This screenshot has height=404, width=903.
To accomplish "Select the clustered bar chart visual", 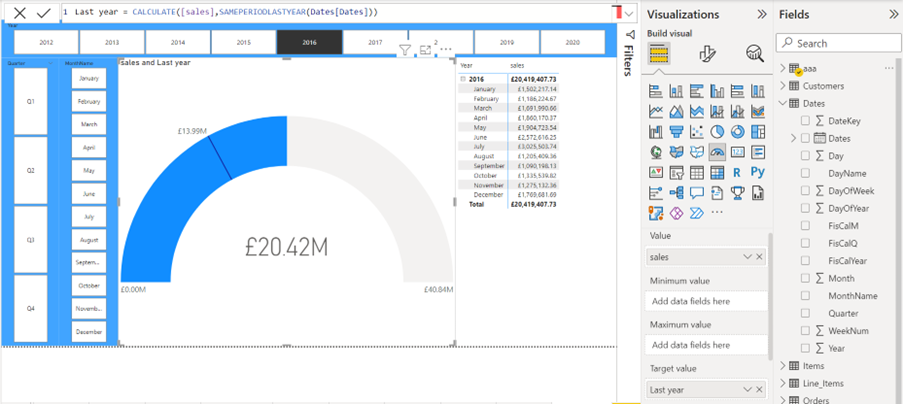I will 697,91.
